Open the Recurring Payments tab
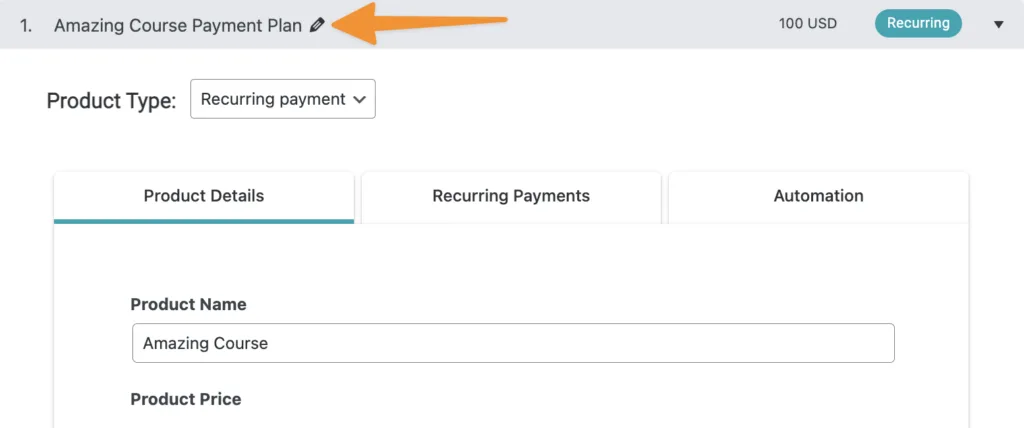The height and width of the screenshot is (428, 1024). [x=511, y=196]
